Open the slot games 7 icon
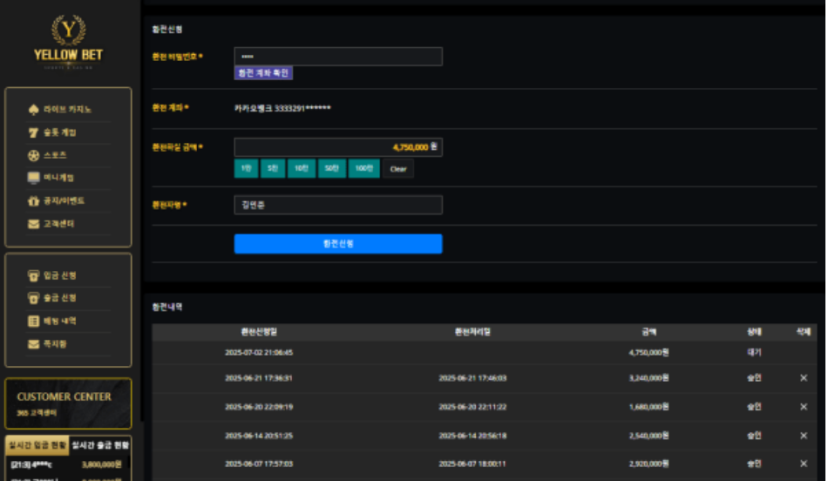835x481 pixels. click(34, 133)
